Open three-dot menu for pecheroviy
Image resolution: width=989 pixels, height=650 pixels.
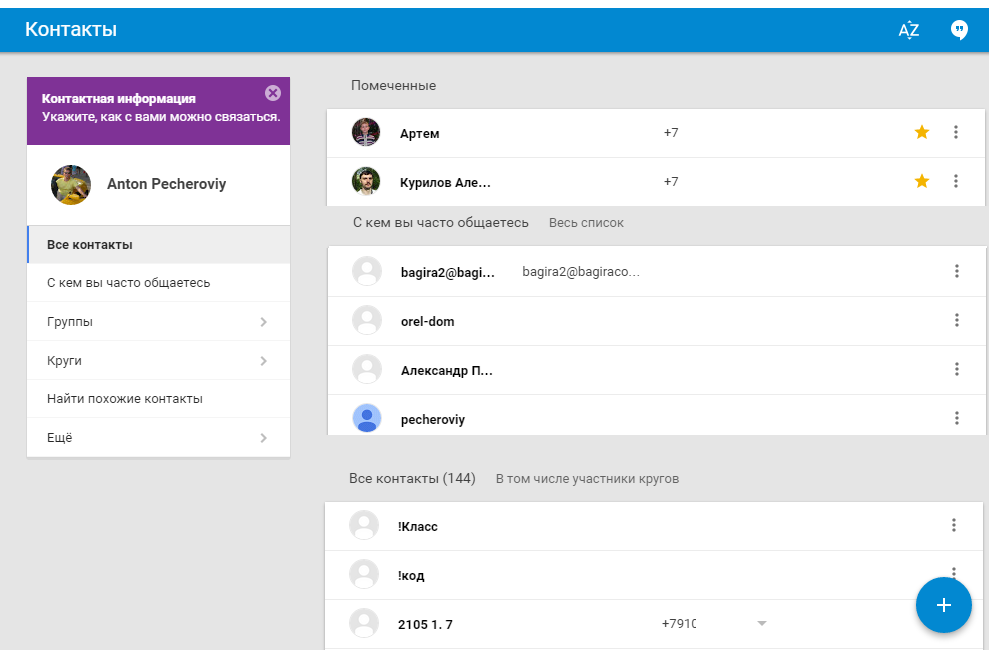click(x=957, y=418)
